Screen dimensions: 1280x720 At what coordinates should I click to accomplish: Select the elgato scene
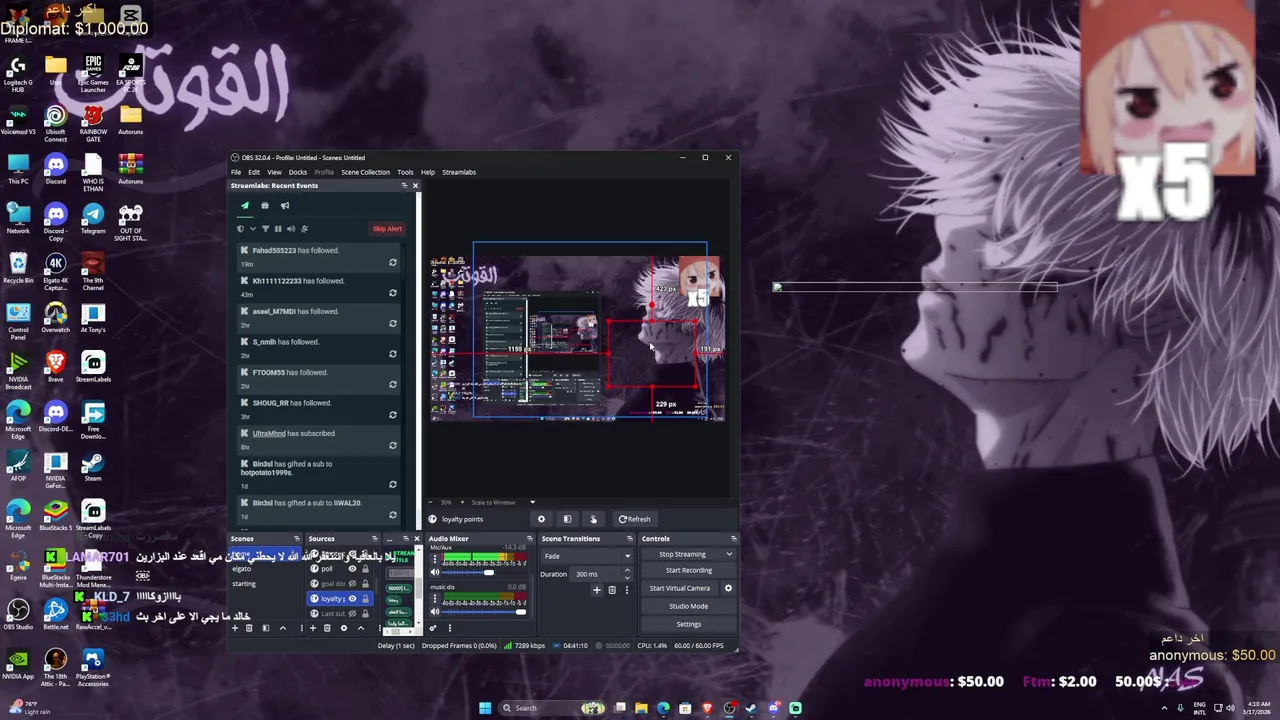pos(242,569)
